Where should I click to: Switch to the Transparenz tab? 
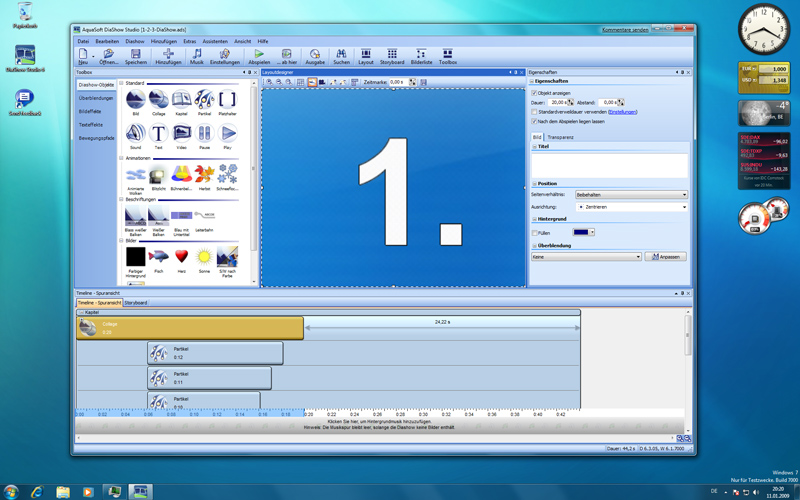560,137
